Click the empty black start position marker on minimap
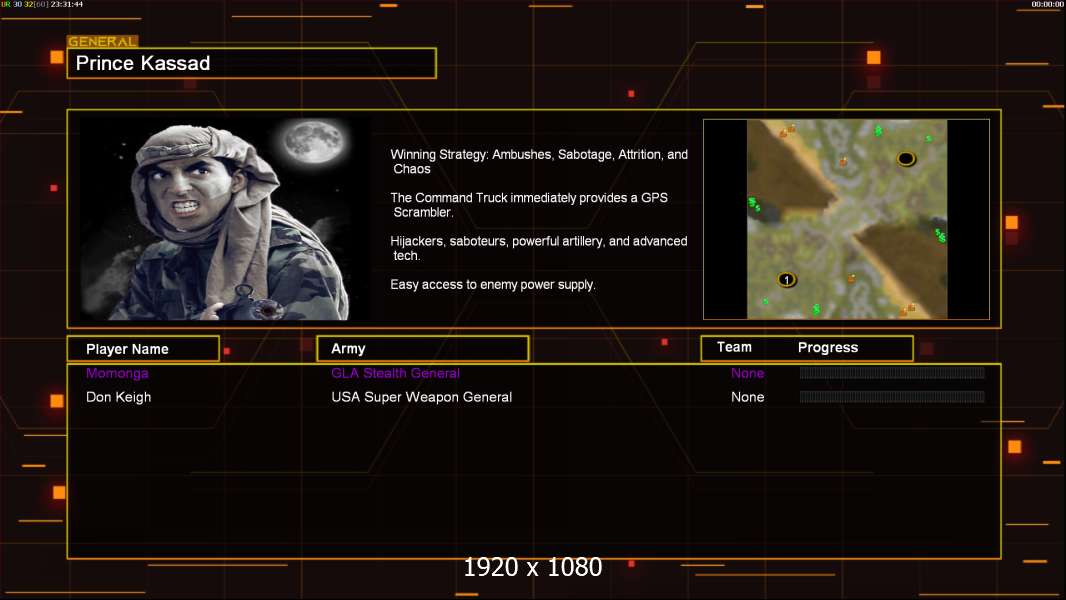1066x600 pixels. [906, 159]
